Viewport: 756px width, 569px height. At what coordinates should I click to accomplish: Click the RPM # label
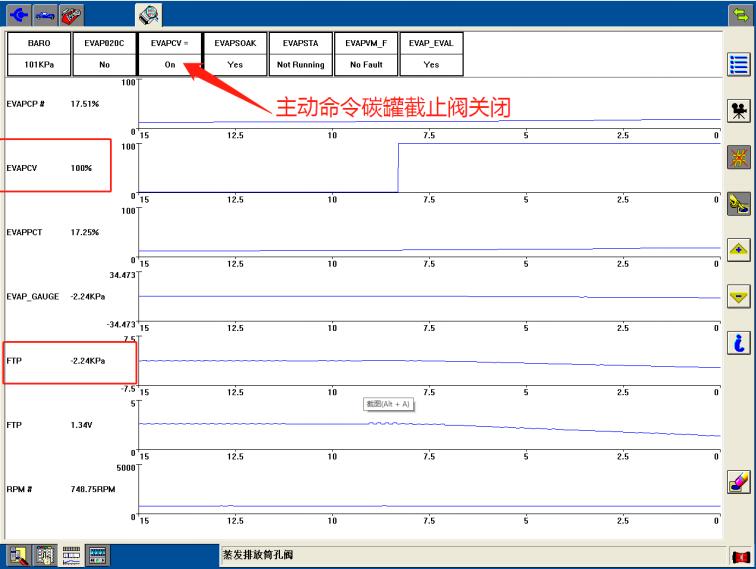pos(19,489)
